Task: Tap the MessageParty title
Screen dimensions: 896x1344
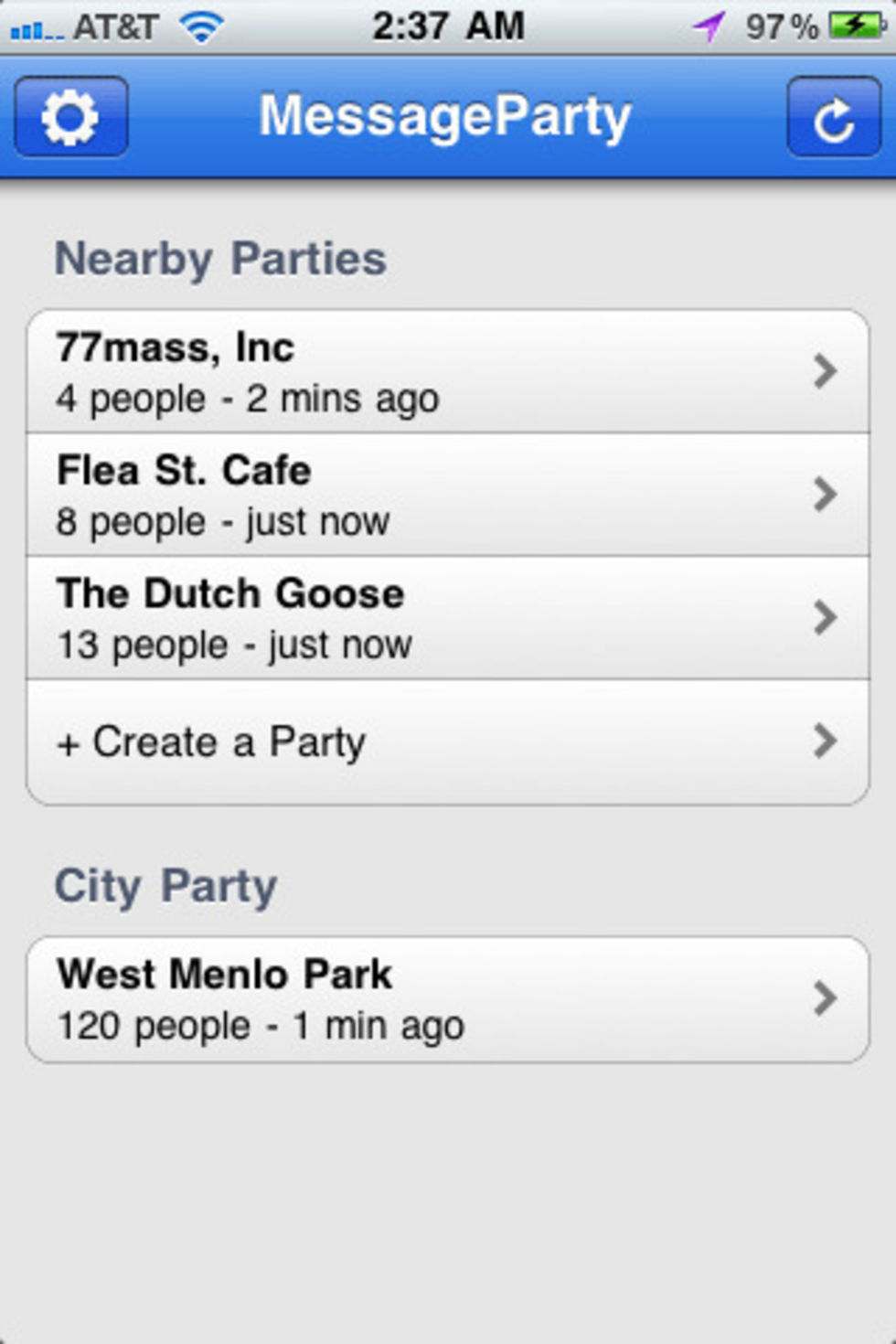Action: 445,117
